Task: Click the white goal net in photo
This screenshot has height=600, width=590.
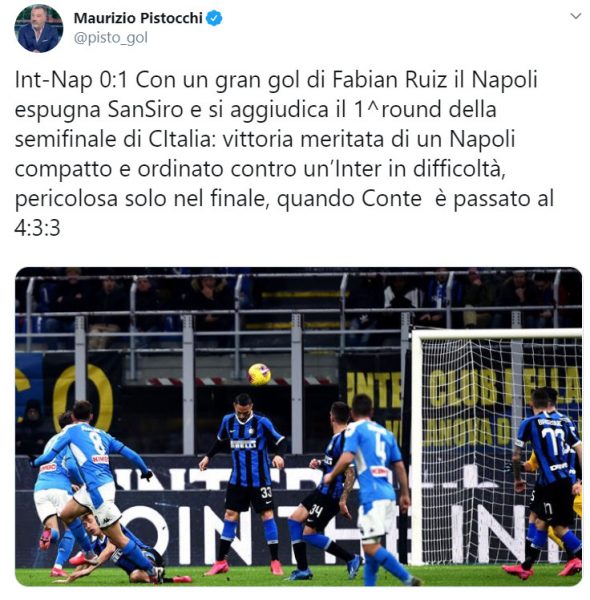Action: 497,446
